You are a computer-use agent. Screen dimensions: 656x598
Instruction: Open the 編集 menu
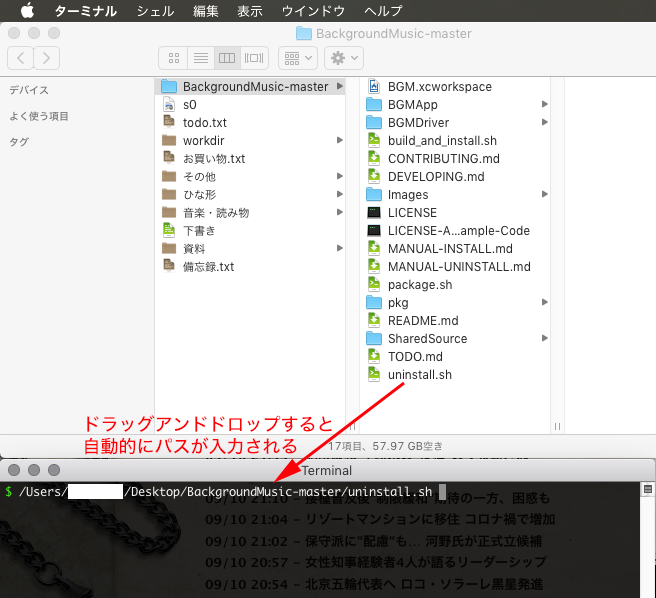(x=206, y=11)
